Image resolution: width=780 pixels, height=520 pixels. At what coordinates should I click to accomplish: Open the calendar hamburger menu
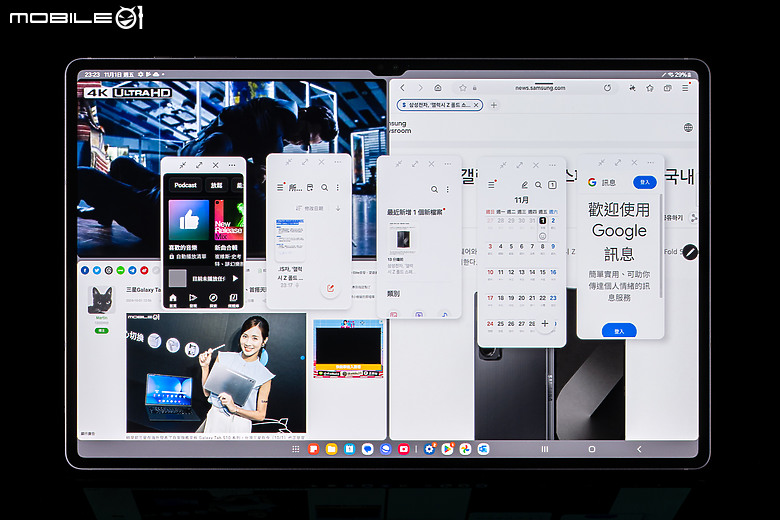(x=491, y=185)
